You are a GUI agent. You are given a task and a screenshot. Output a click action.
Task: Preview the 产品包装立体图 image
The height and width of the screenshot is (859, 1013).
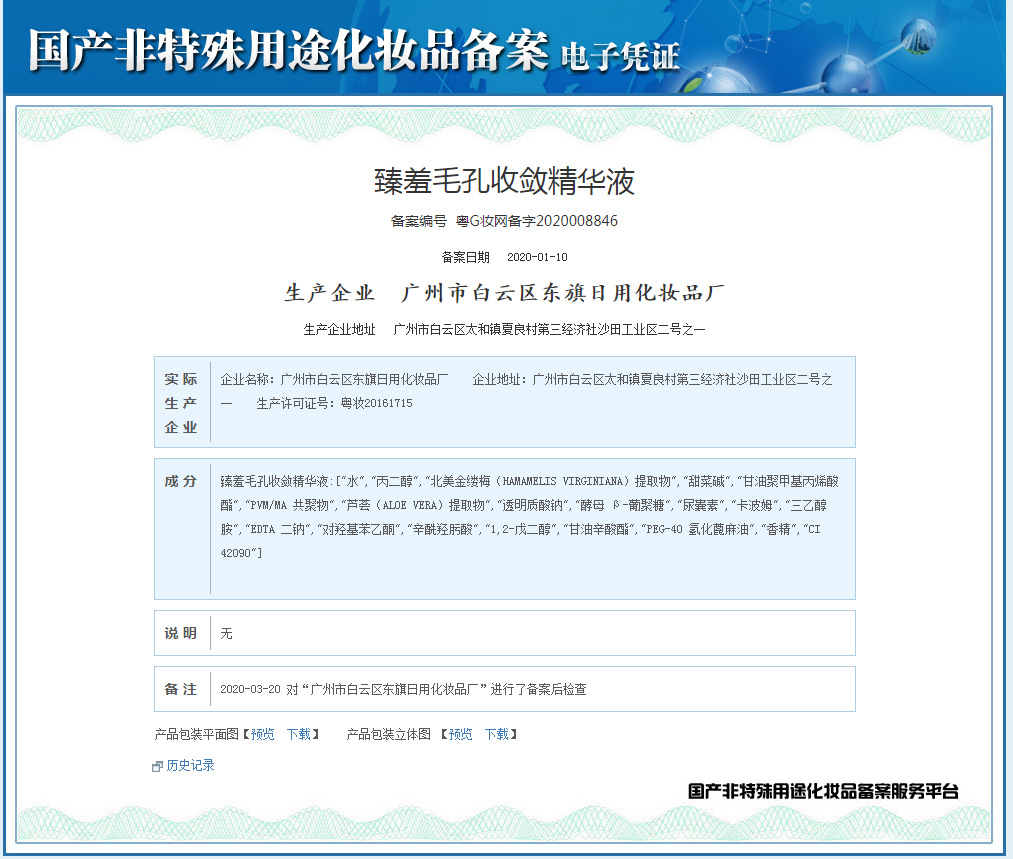click(x=460, y=734)
